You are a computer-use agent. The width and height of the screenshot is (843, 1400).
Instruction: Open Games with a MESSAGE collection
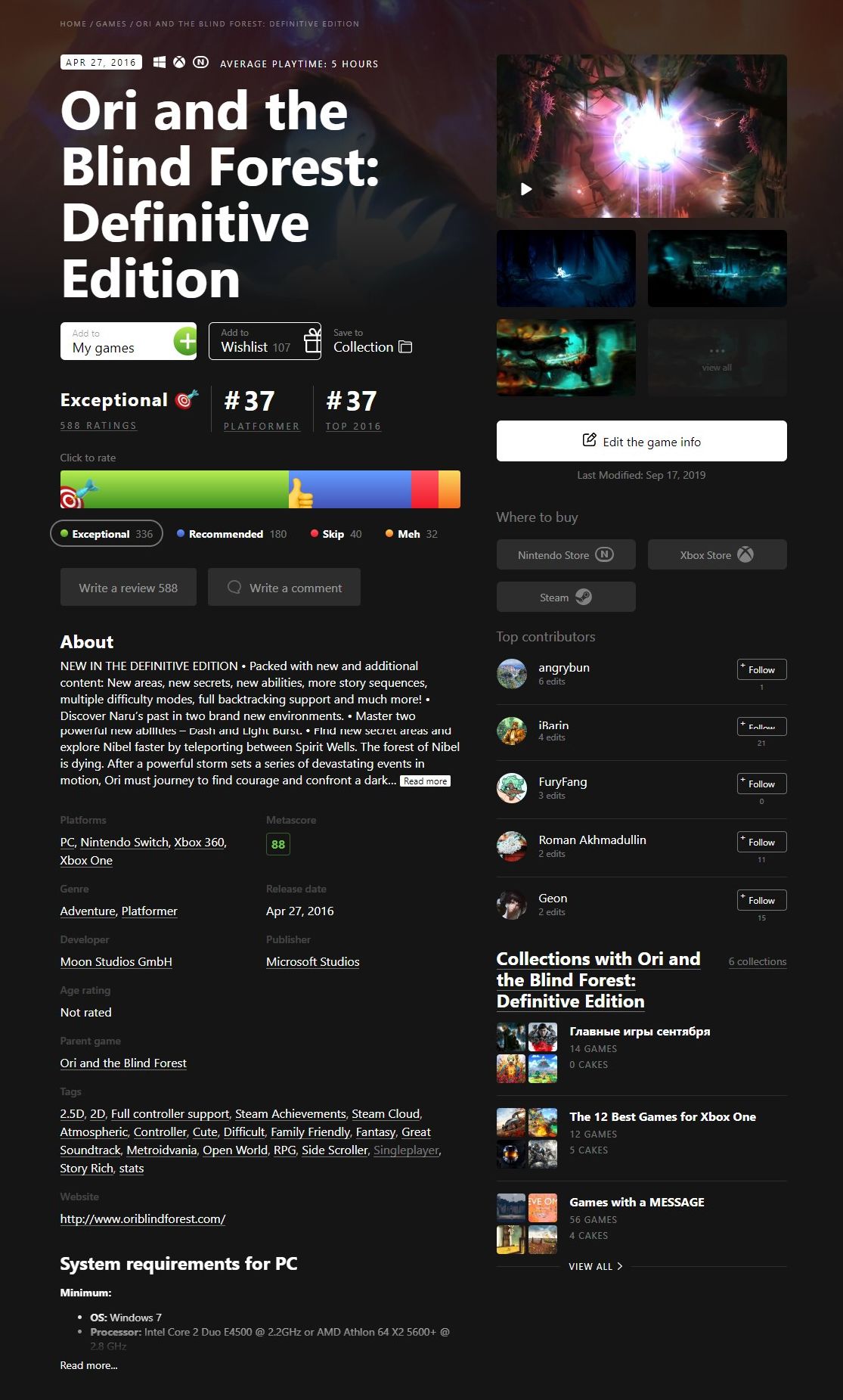click(637, 1202)
